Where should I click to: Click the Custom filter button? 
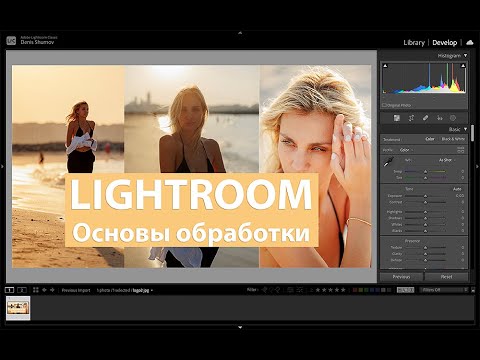tap(405, 290)
